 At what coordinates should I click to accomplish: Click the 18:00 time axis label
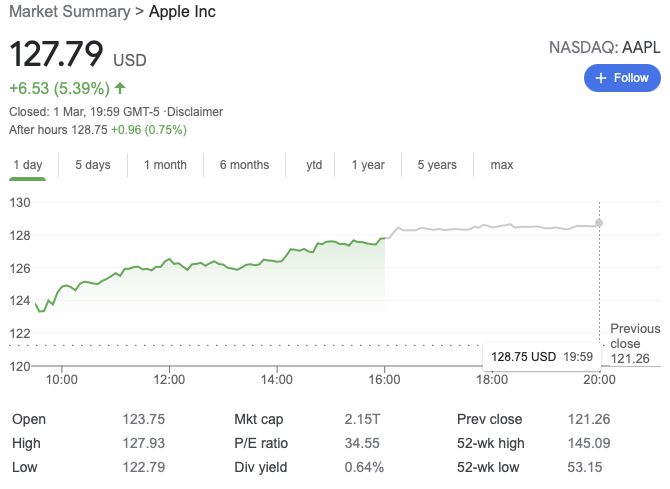pyautogui.click(x=492, y=380)
